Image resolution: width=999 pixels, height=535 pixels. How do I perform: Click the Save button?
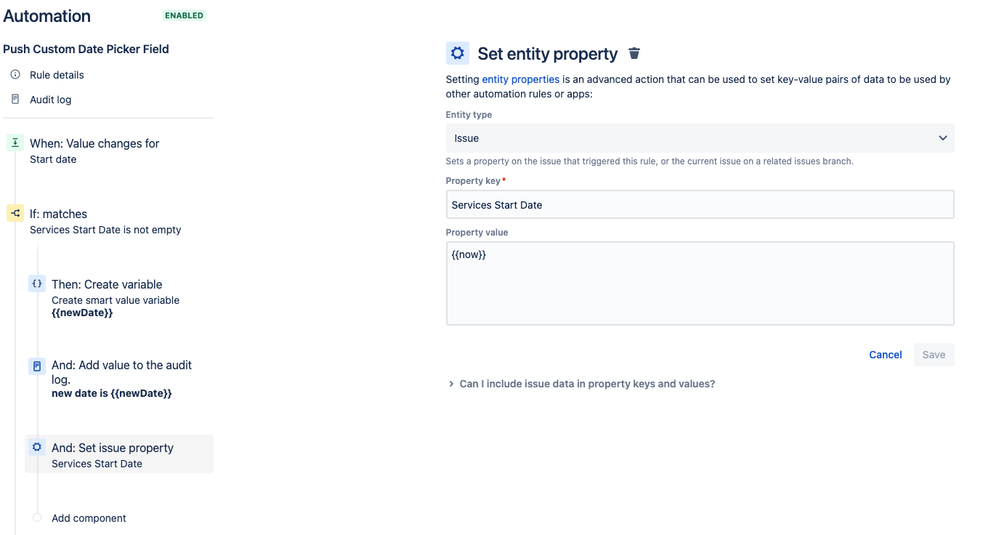(x=933, y=355)
